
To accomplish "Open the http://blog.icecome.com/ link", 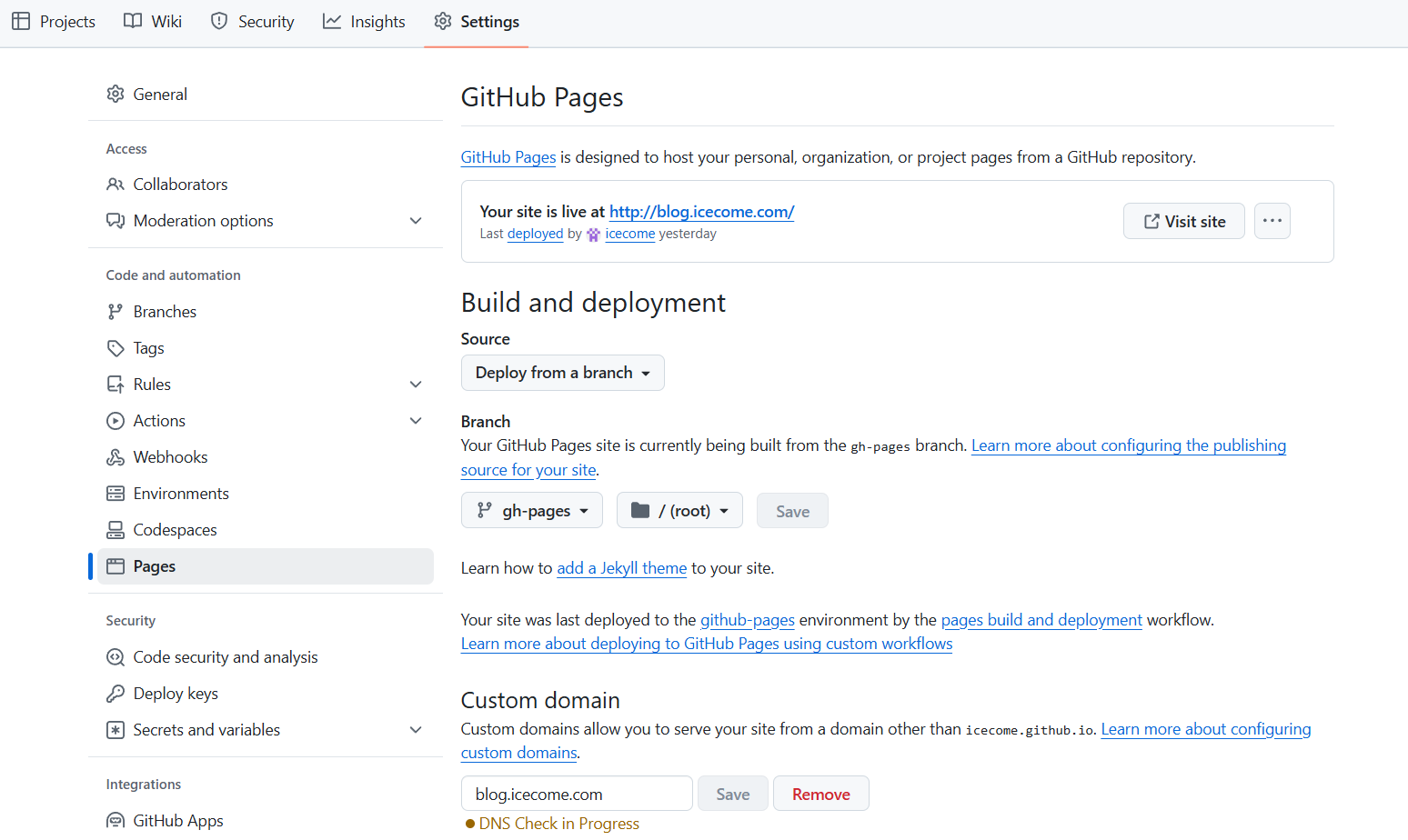I will point(701,212).
